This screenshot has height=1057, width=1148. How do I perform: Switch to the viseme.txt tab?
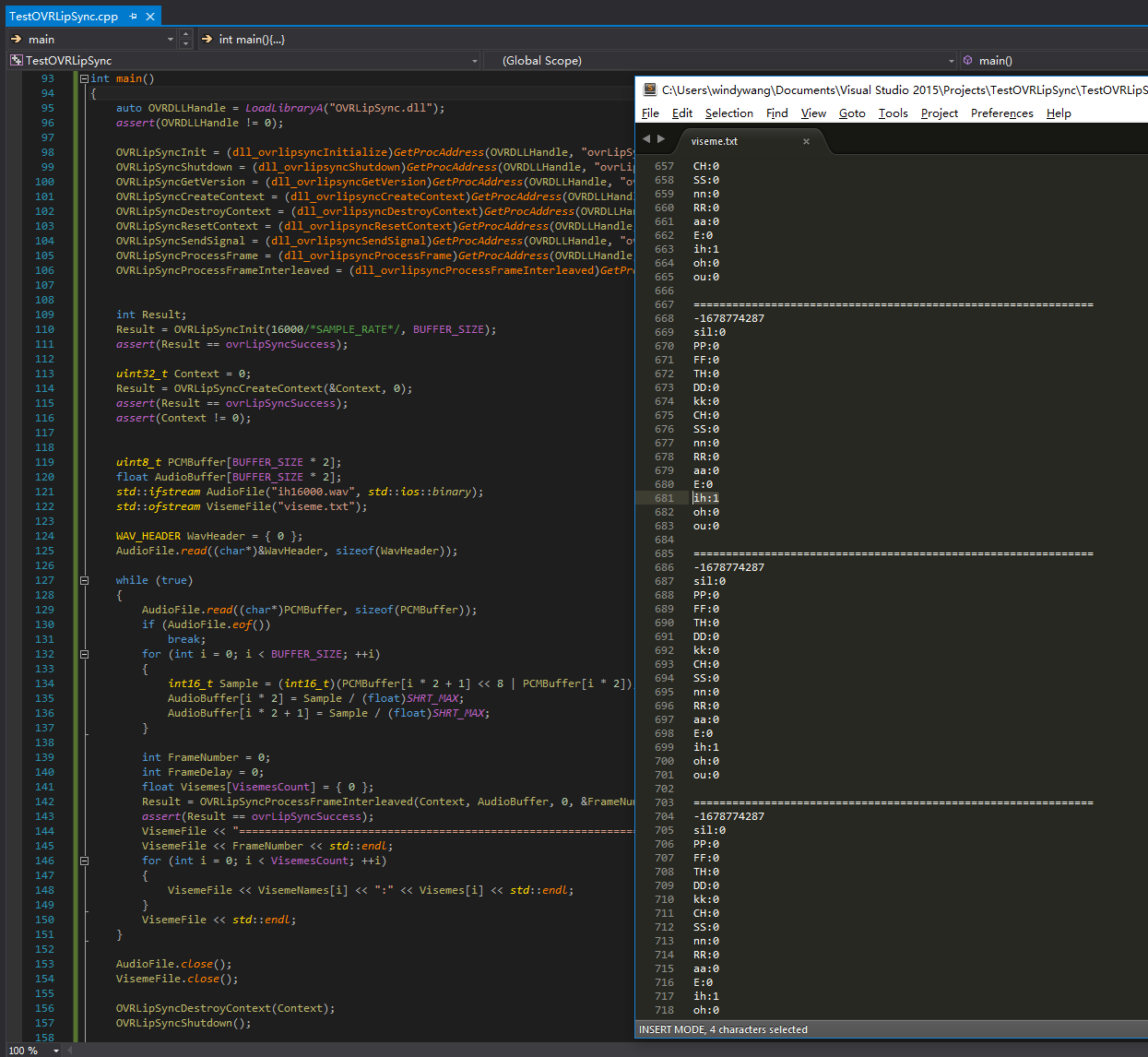coord(715,141)
